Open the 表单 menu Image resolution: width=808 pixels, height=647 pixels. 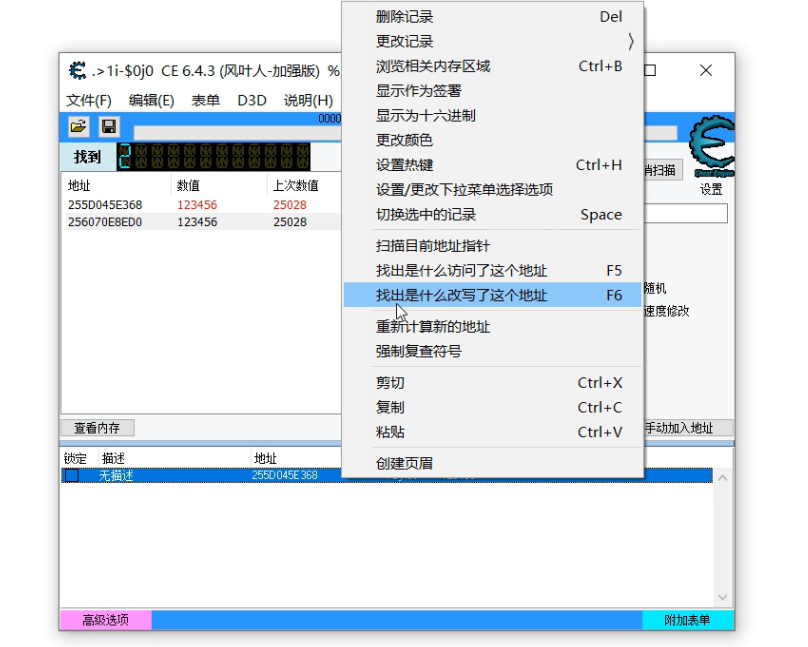(x=205, y=100)
